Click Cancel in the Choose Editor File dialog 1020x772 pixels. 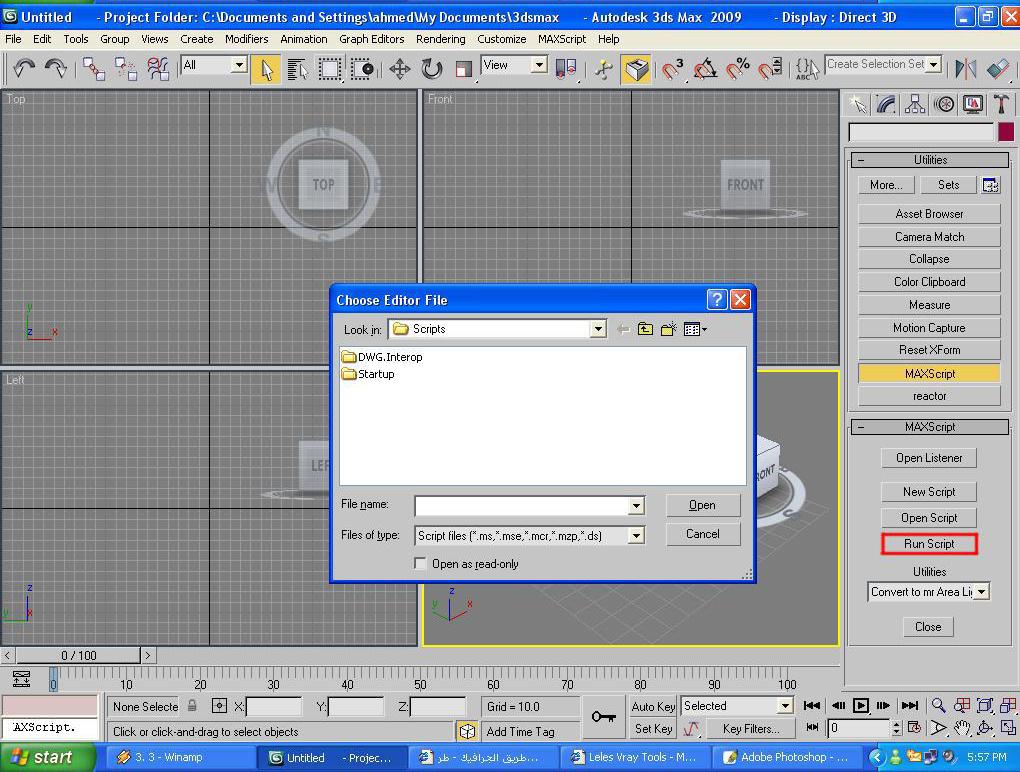point(703,534)
